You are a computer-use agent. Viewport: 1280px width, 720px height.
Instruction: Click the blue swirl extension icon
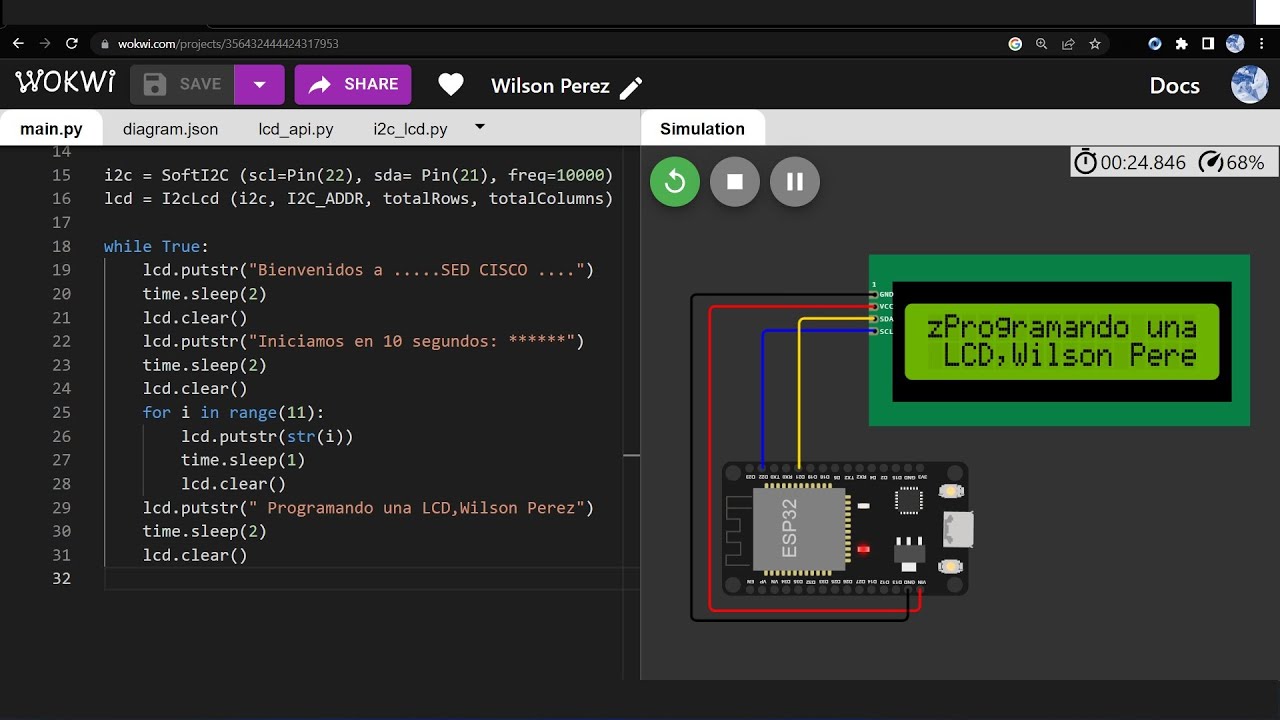point(1155,44)
